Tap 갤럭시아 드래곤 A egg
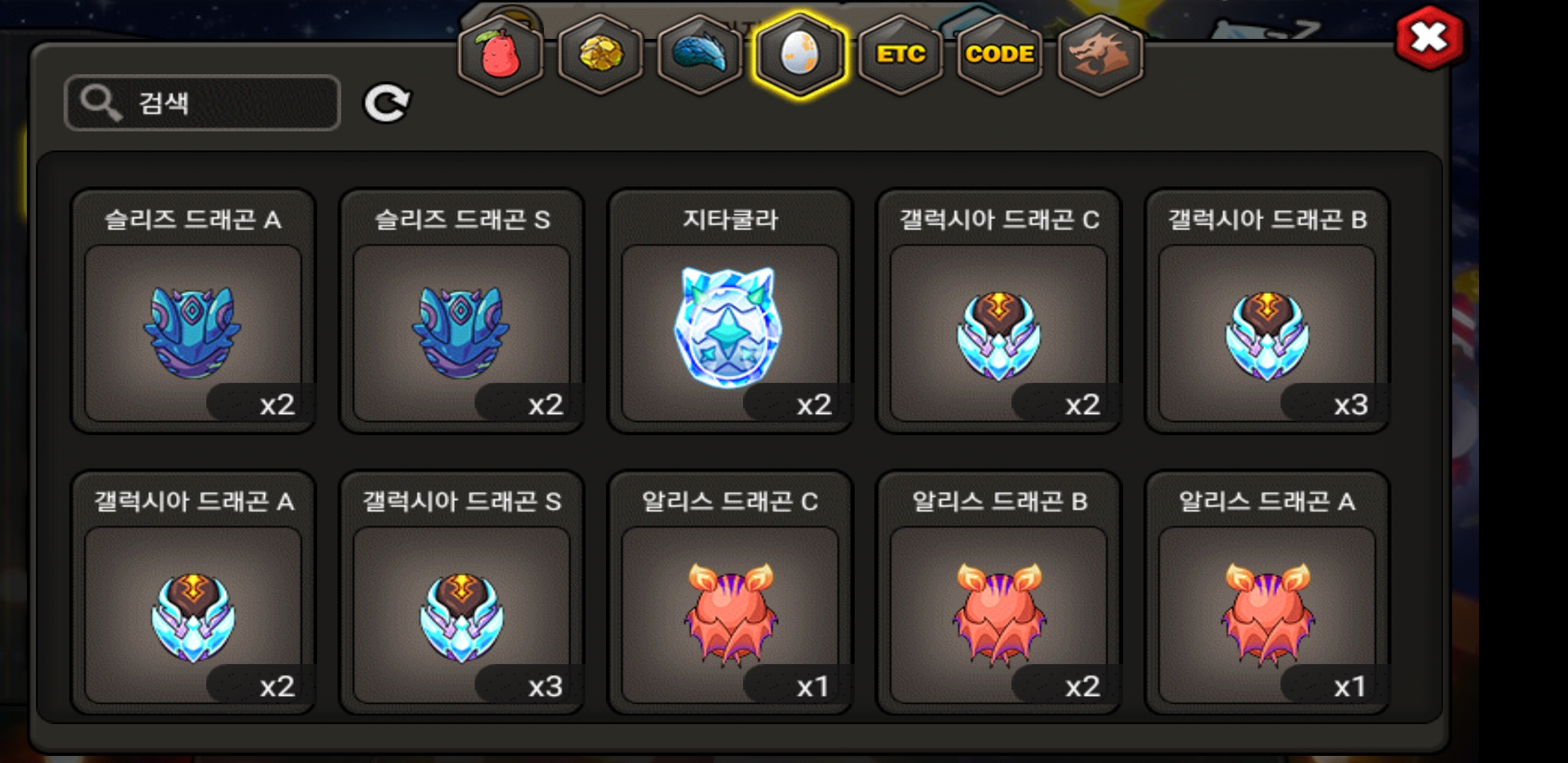This screenshot has height=763, width=1568. [193, 593]
